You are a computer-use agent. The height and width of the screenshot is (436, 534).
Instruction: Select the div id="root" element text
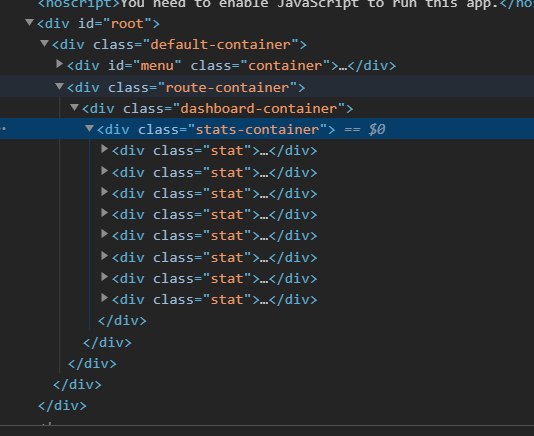tap(98, 24)
